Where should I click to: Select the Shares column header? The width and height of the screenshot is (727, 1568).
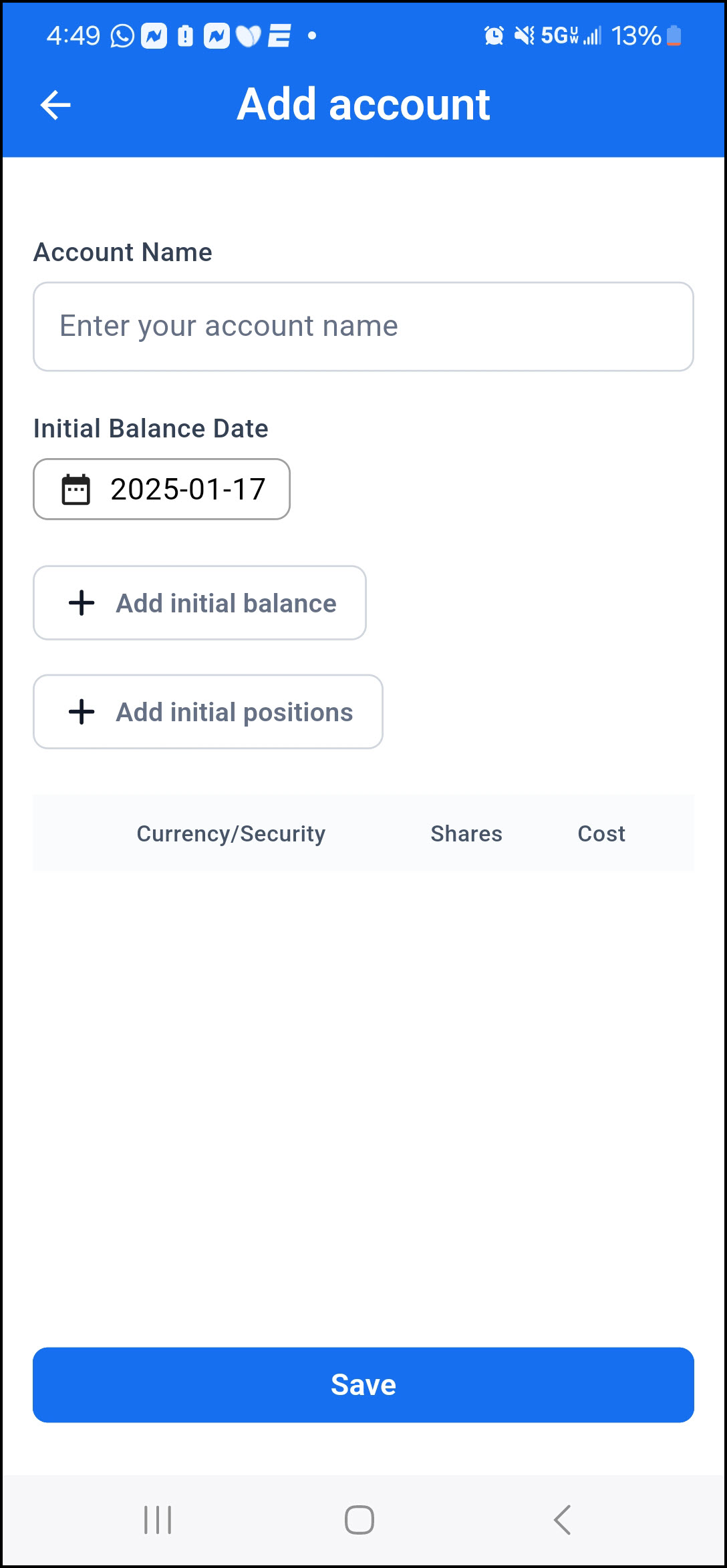(x=466, y=833)
